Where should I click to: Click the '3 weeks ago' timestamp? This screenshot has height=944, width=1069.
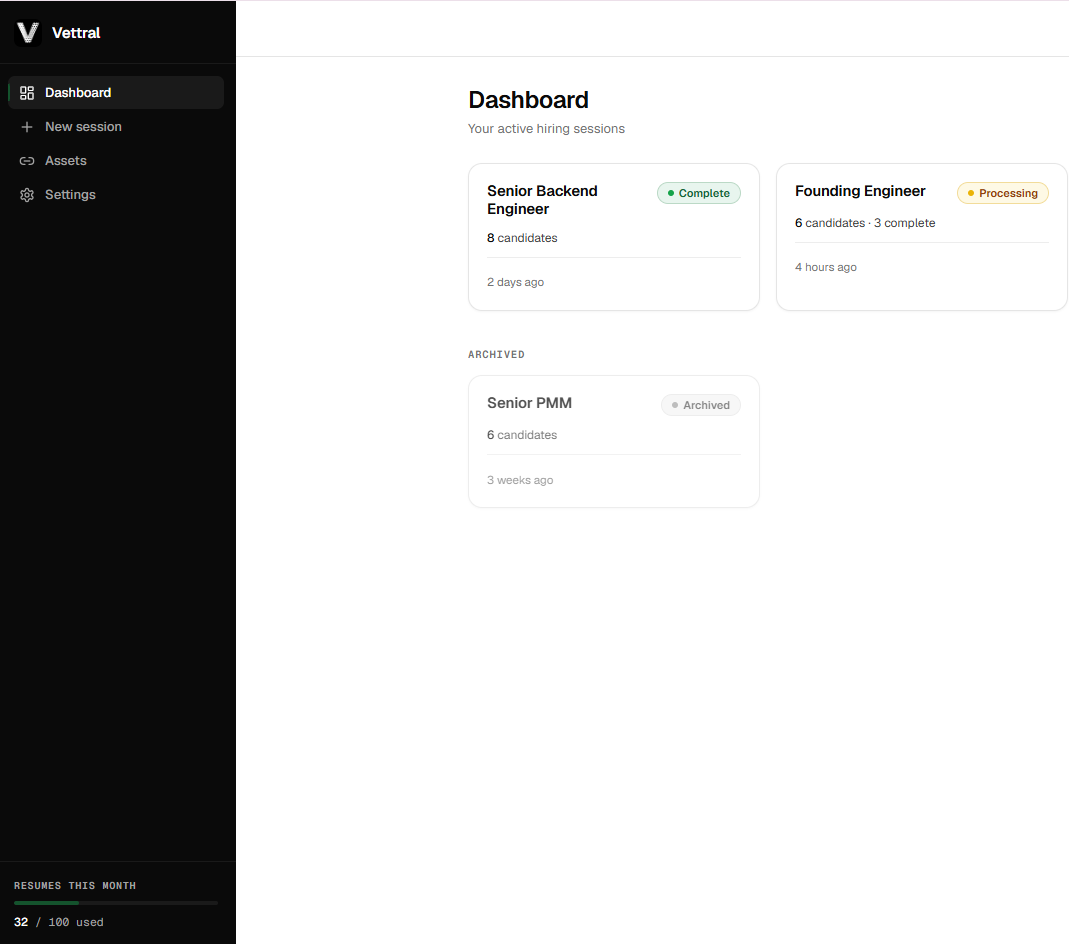pos(520,480)
